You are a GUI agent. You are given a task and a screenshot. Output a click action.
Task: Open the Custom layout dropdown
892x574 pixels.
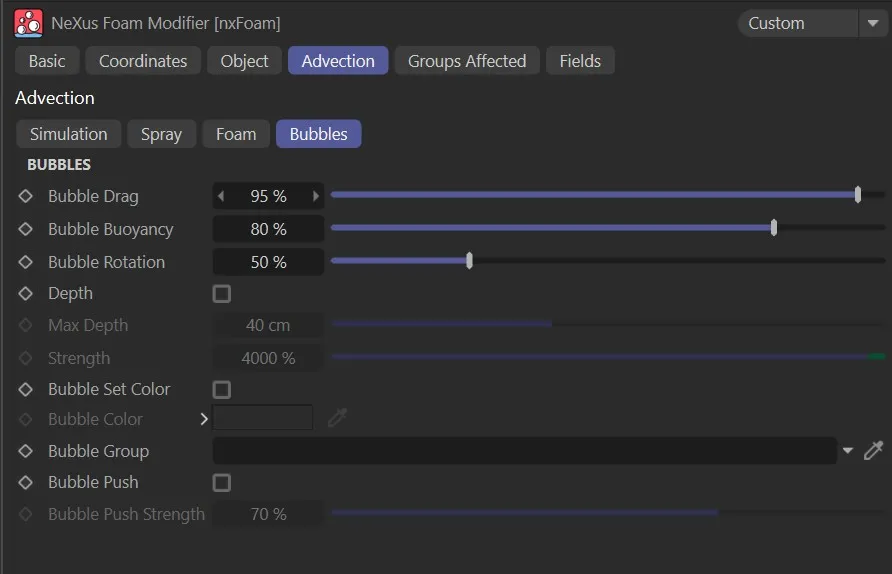coord(811,23)
